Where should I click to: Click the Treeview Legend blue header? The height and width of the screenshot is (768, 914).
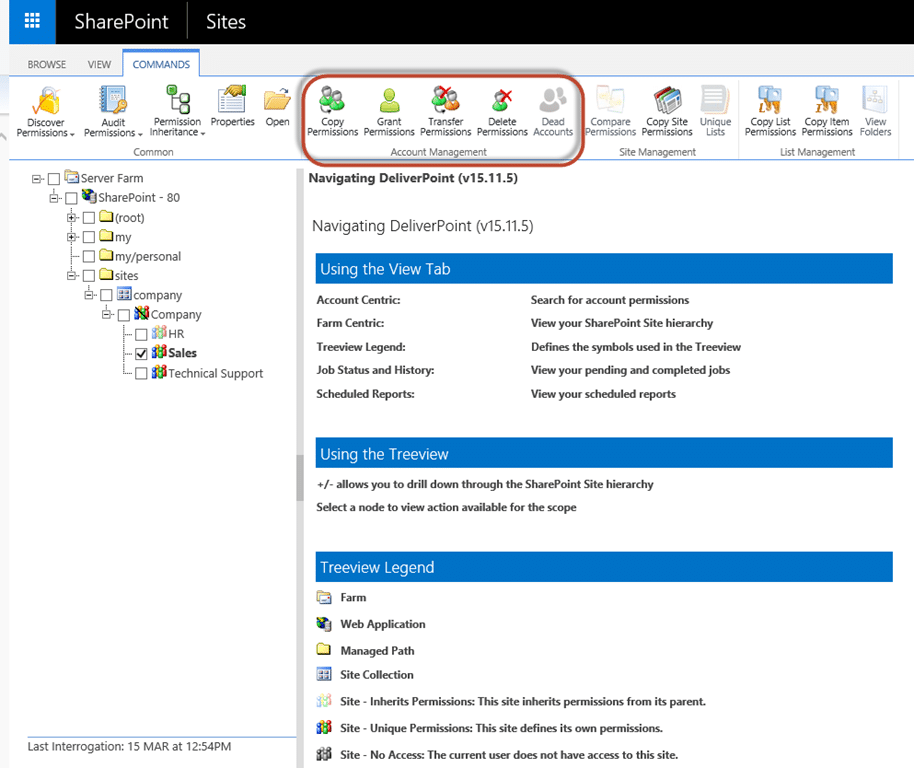coord(604,567)
